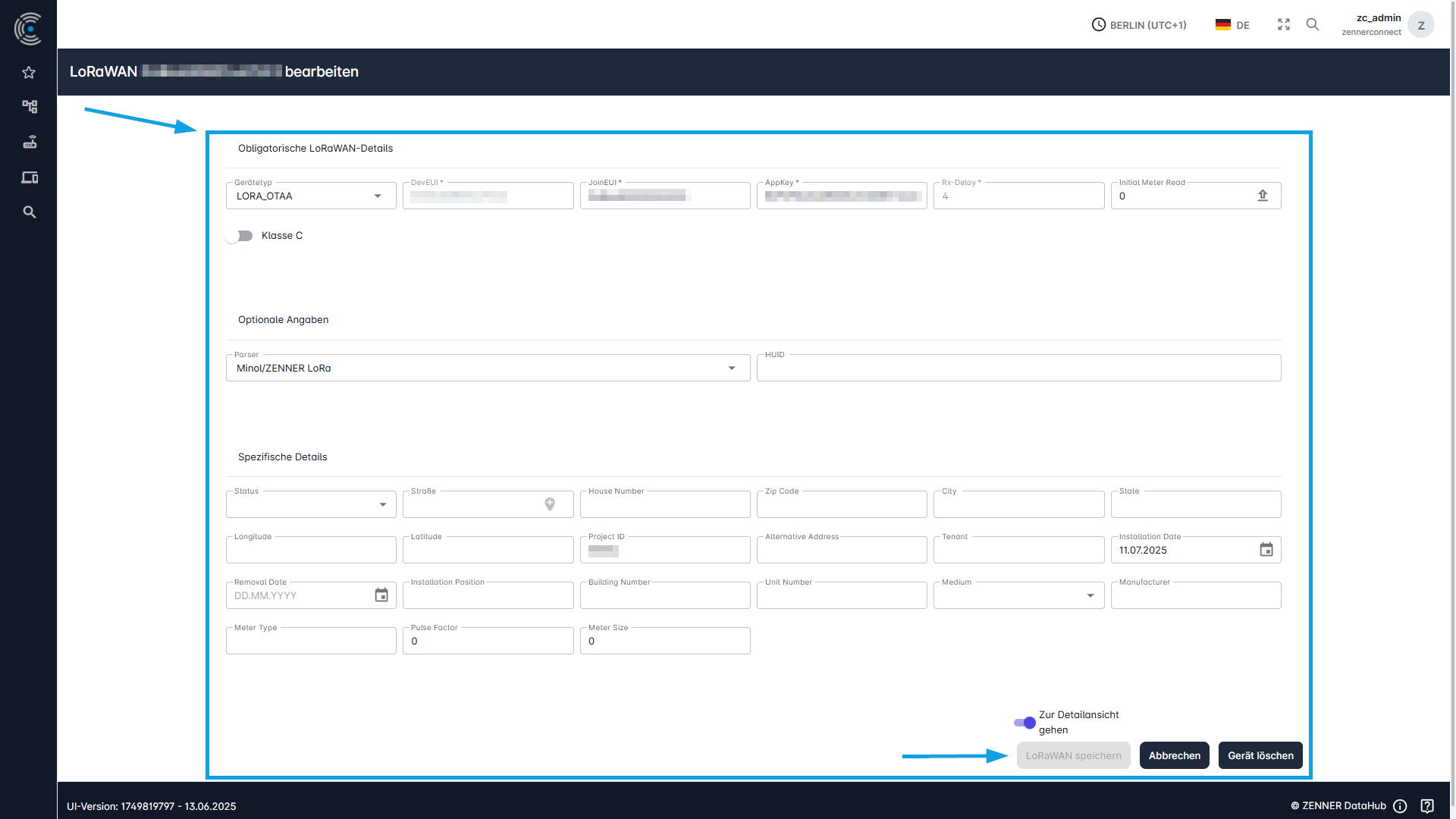Click the search icon in the sidebar

[29, 212]
